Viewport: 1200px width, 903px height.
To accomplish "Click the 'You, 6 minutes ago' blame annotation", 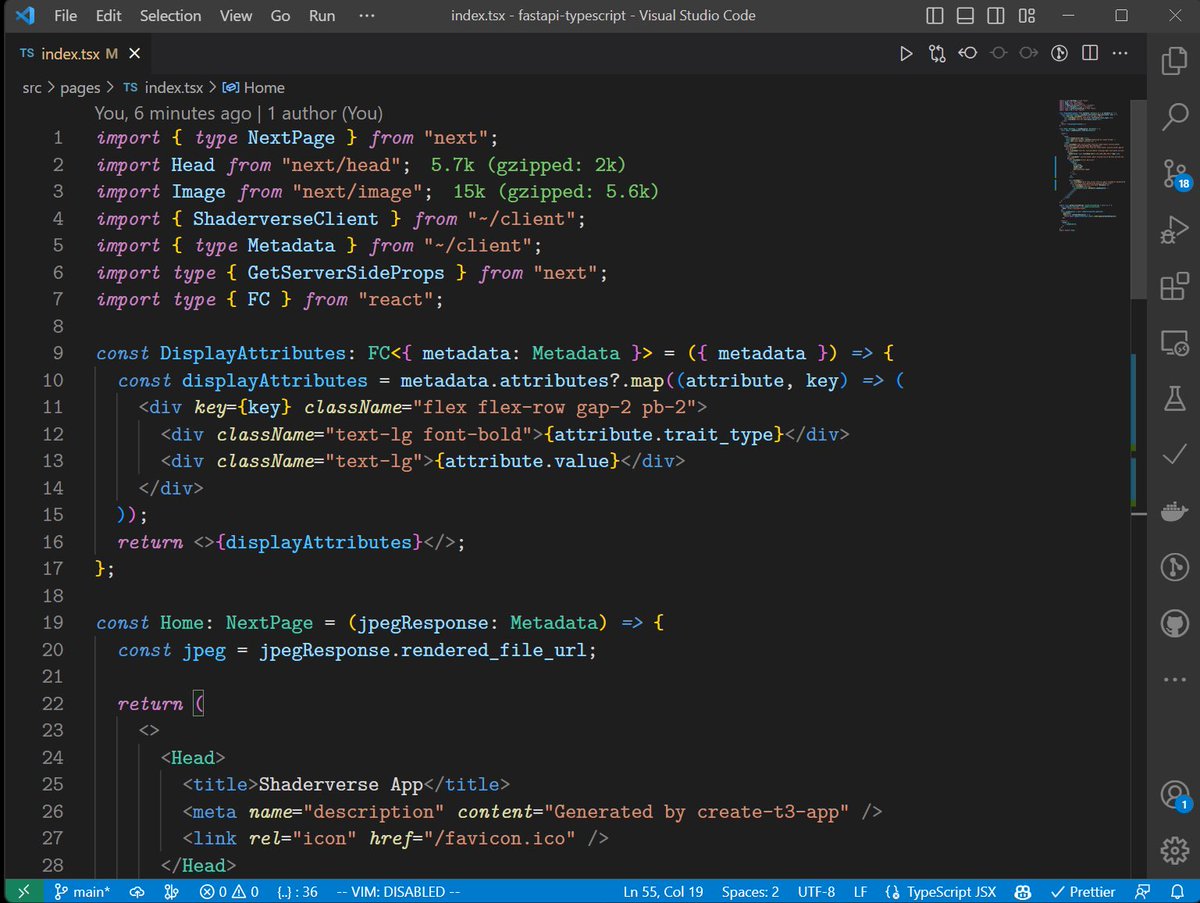I will (238, 114).
